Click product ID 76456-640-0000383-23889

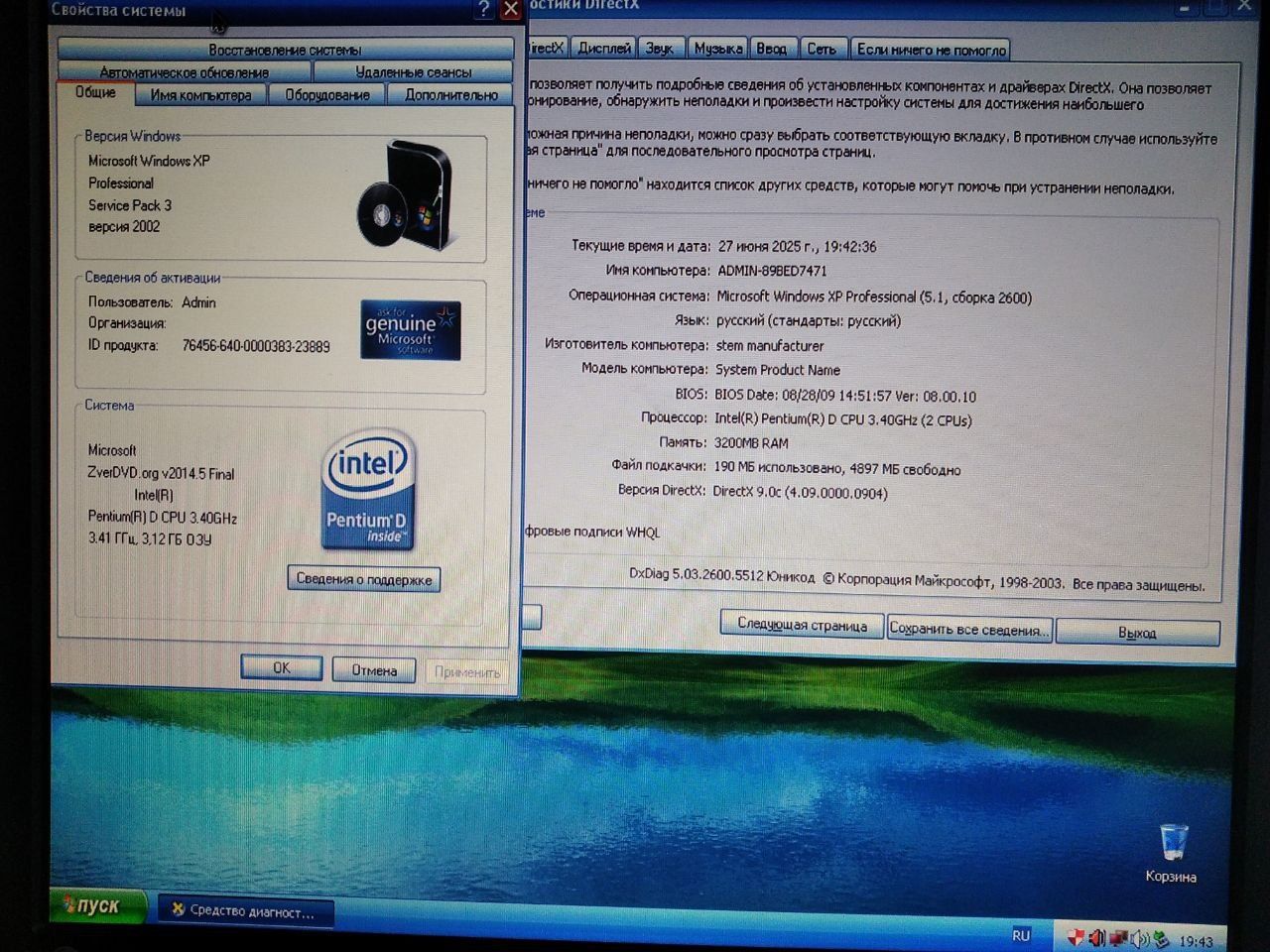(256, 346)
